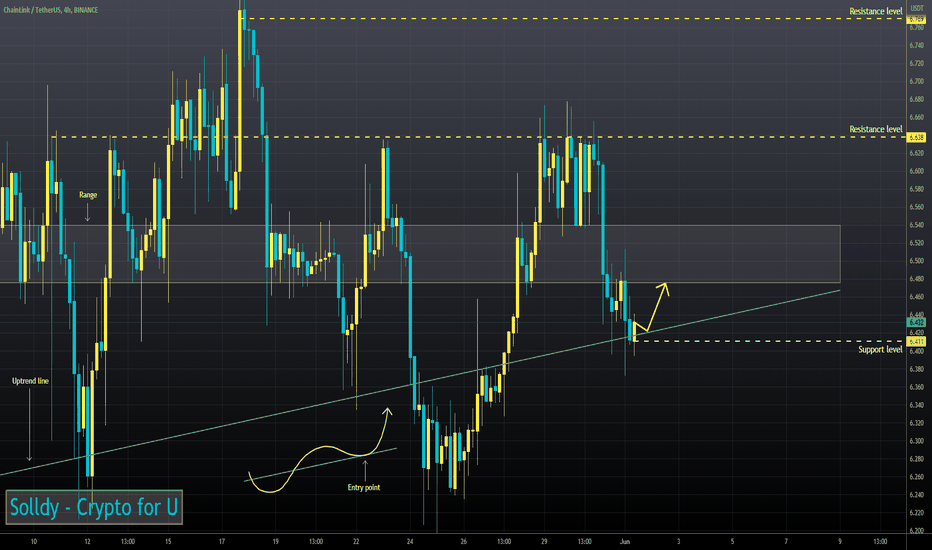Click the USDT currency label on price axis

point(917,9)
